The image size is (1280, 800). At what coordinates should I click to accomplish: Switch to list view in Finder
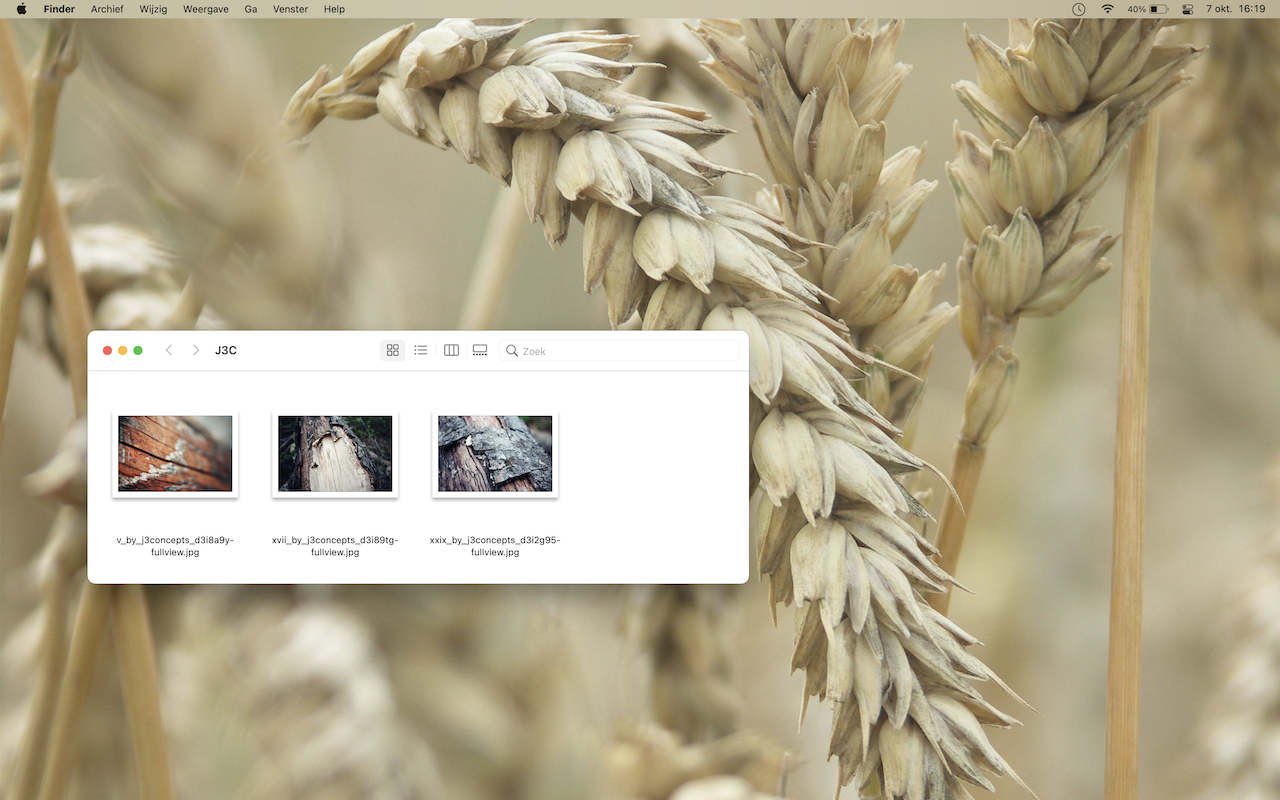[x=421, y=350]
